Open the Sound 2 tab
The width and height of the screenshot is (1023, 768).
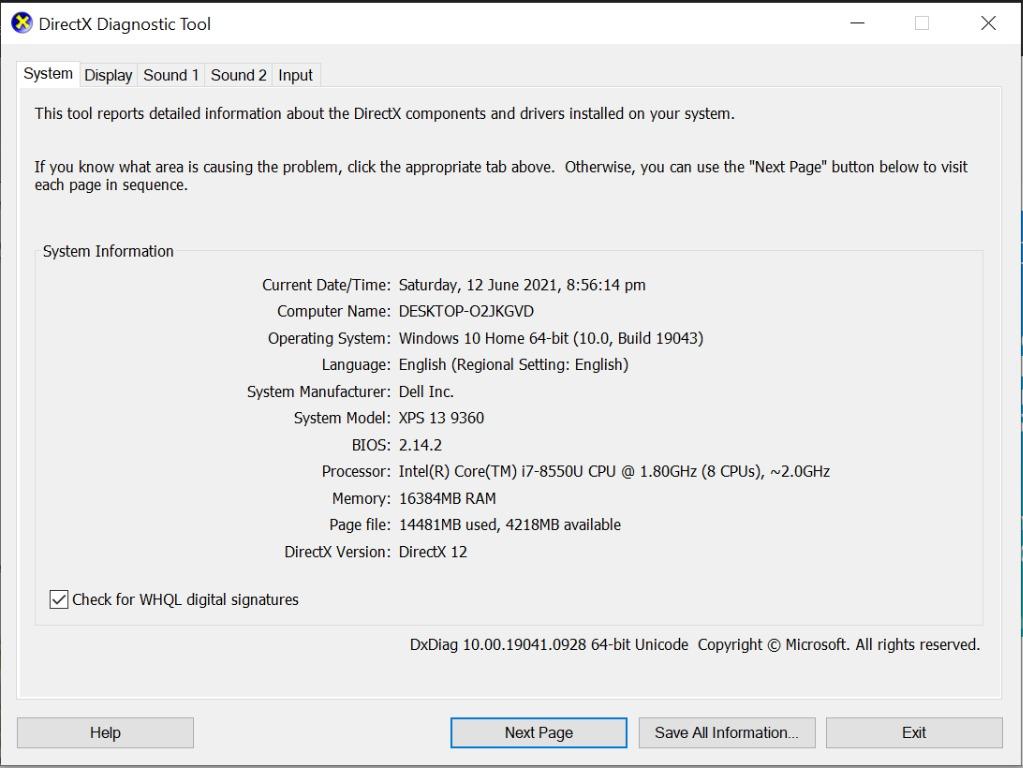(237, 74)
